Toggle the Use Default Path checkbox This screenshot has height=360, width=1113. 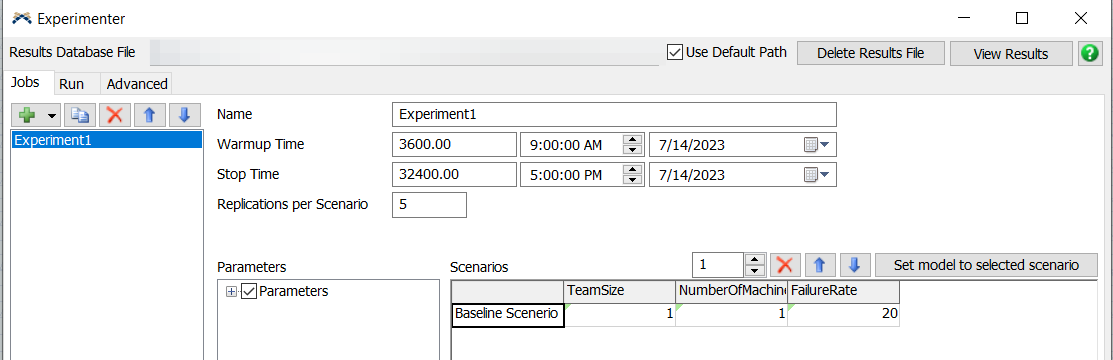675,52
